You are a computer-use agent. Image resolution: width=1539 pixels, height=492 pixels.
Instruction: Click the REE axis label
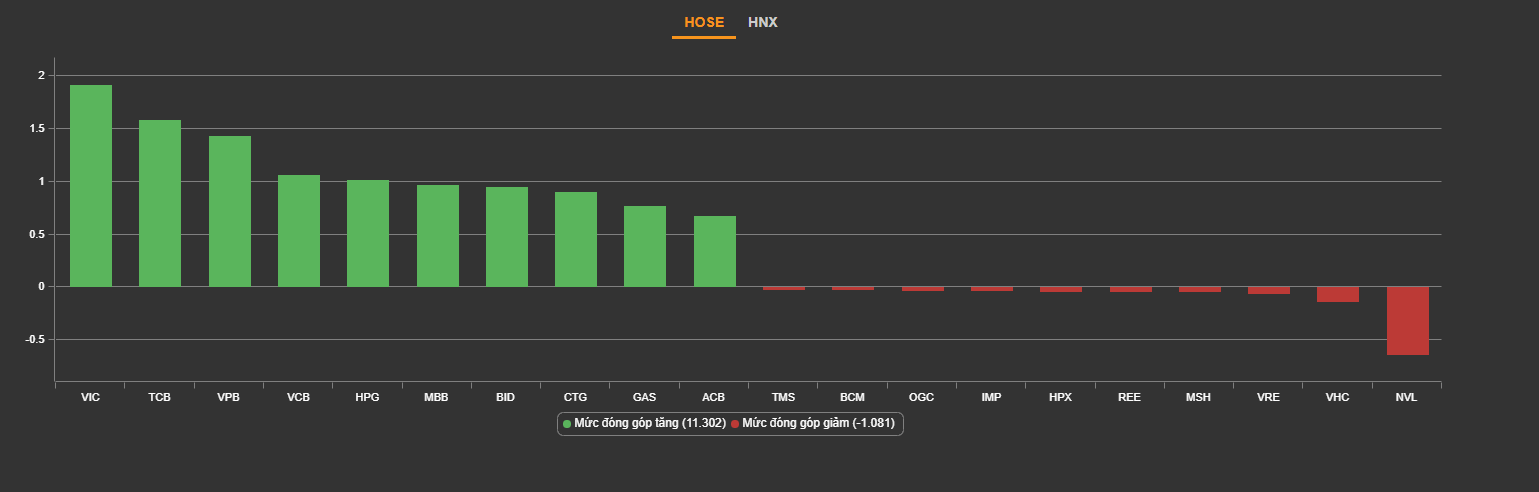pyautogui.click(x=1130, y=397)
